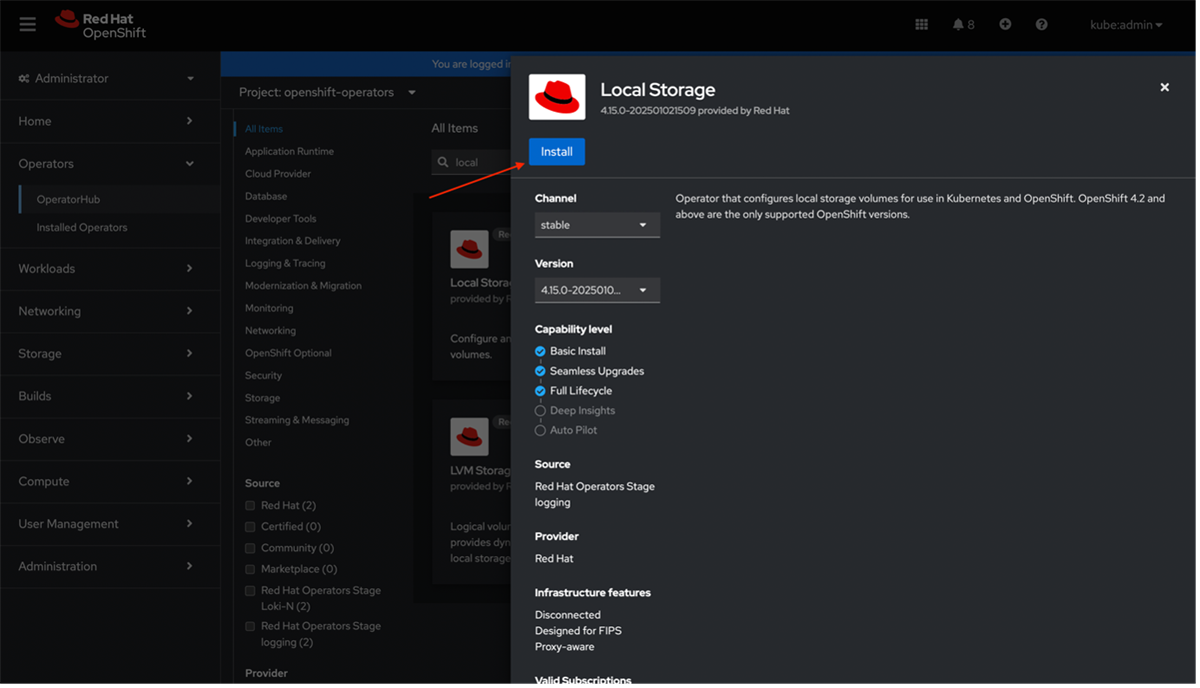Image resolution: width=1200 pixels, height=688 pixels.
Task: Check the Community (0) source filter
Action: click(x=250, y=548)
